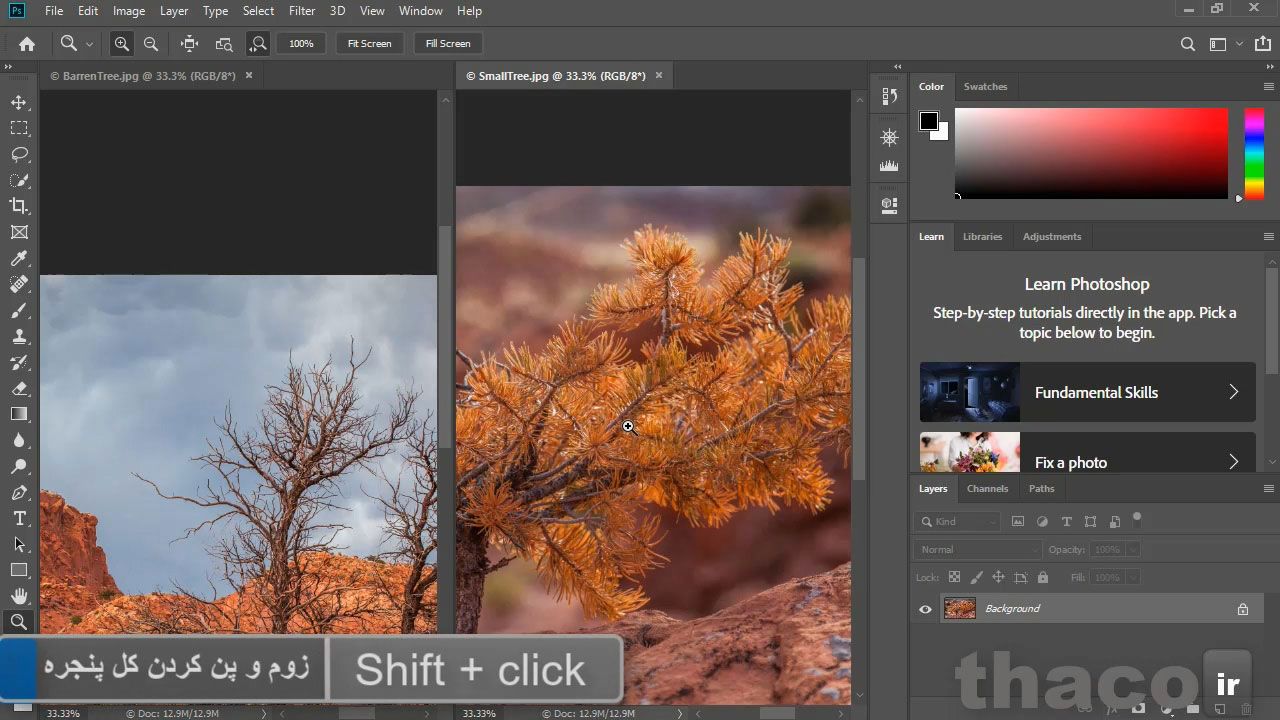The height and width of the screenshot is (720, 1280).
Task: Select the Hand tool
Action: (19, 596)
